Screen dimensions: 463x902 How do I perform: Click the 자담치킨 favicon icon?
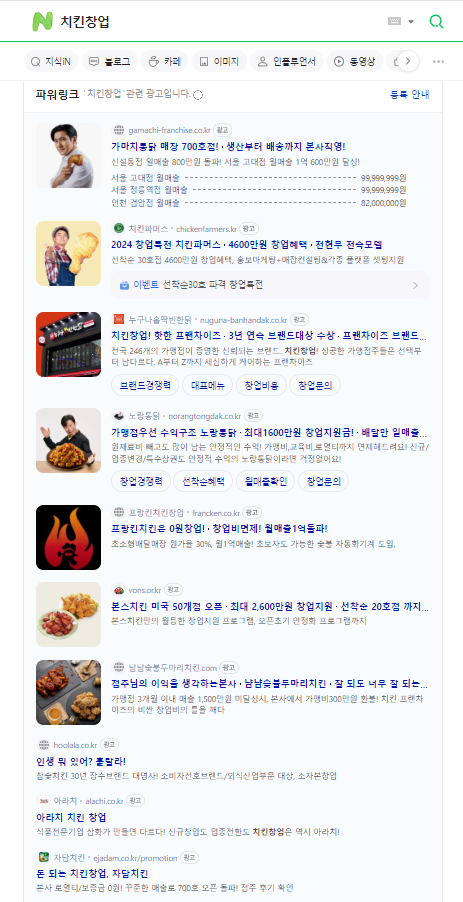coord(44,857)
